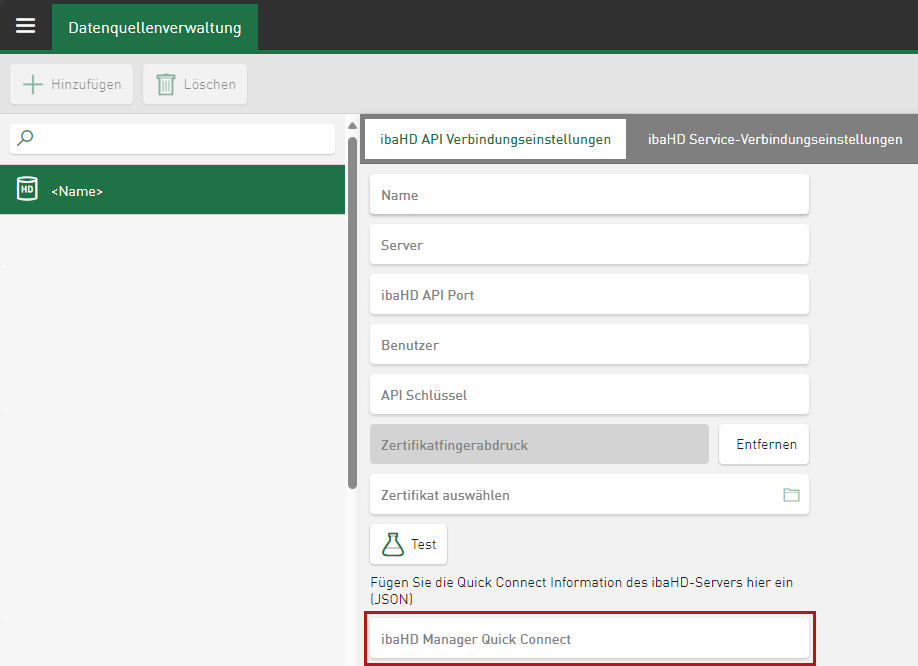Click the Zertifikatfingerabdruck field
918x666 pixels.
coord(538,445)
